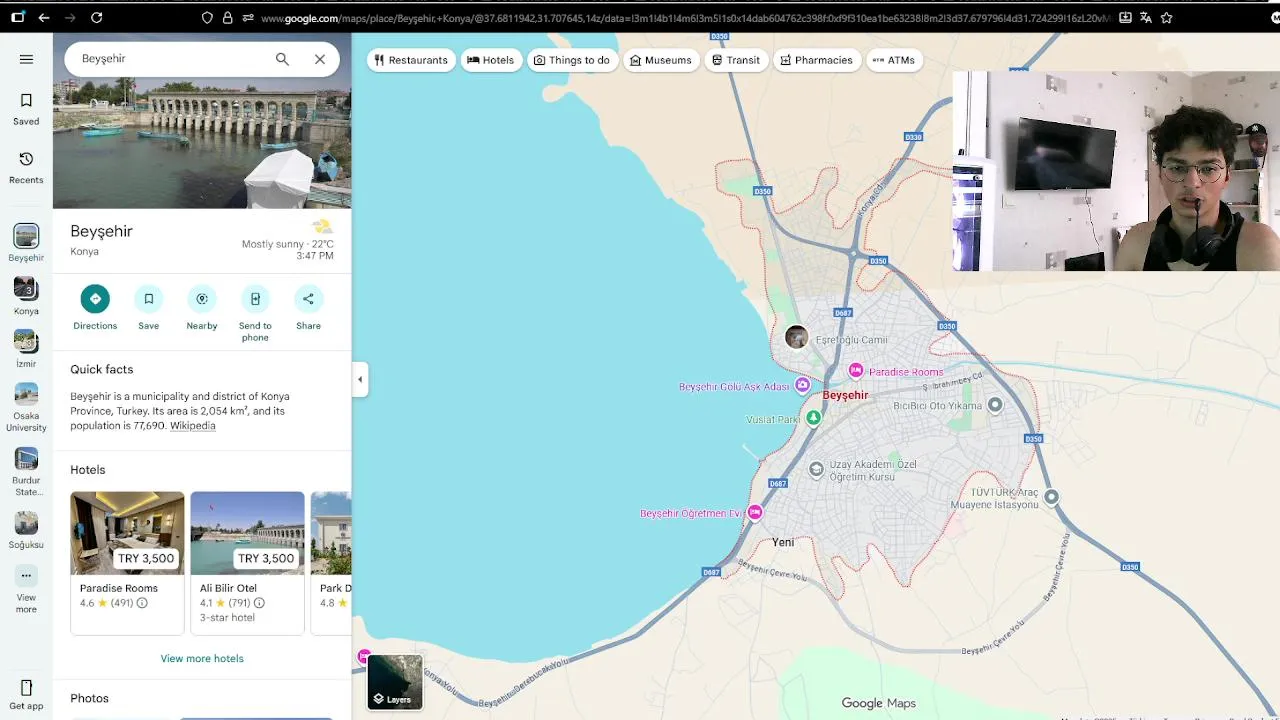Screen dimensions: 1280x720
Task: Select Transit filter chip
Action: 736,60
